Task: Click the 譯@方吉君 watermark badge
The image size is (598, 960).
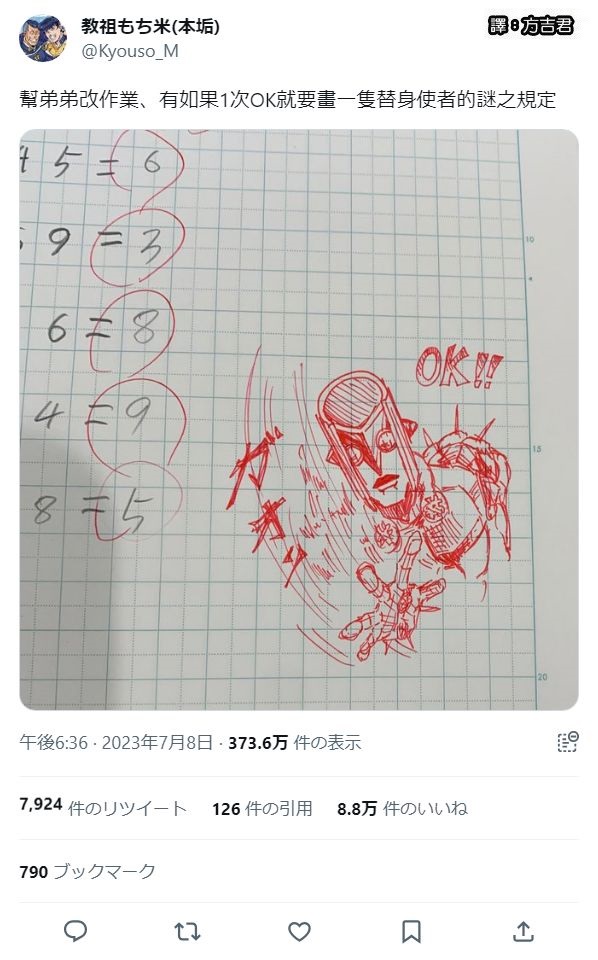Action: 531,26
